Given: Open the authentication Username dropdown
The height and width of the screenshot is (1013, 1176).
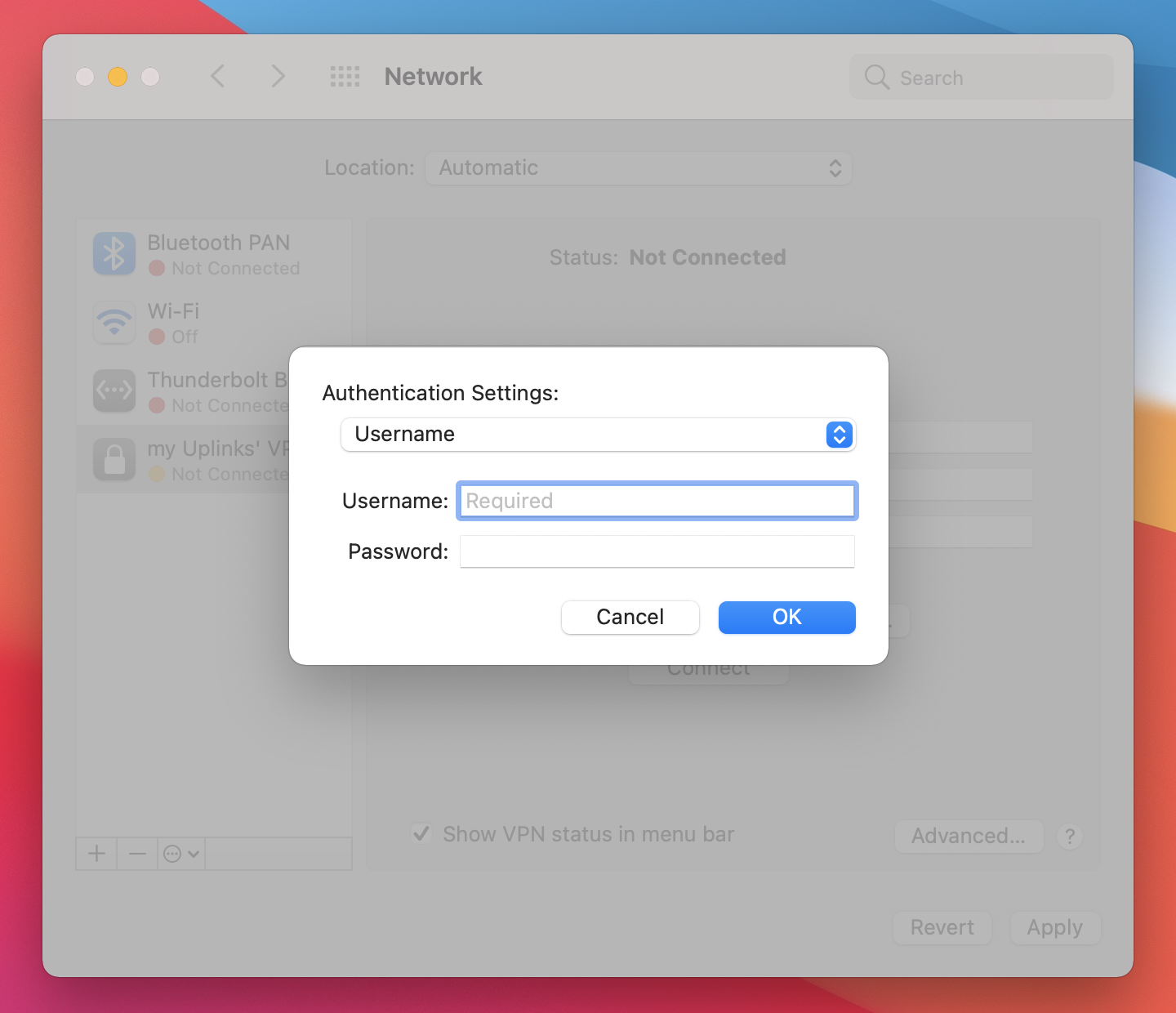Looking at the screenshot, I should coord(599,435).
